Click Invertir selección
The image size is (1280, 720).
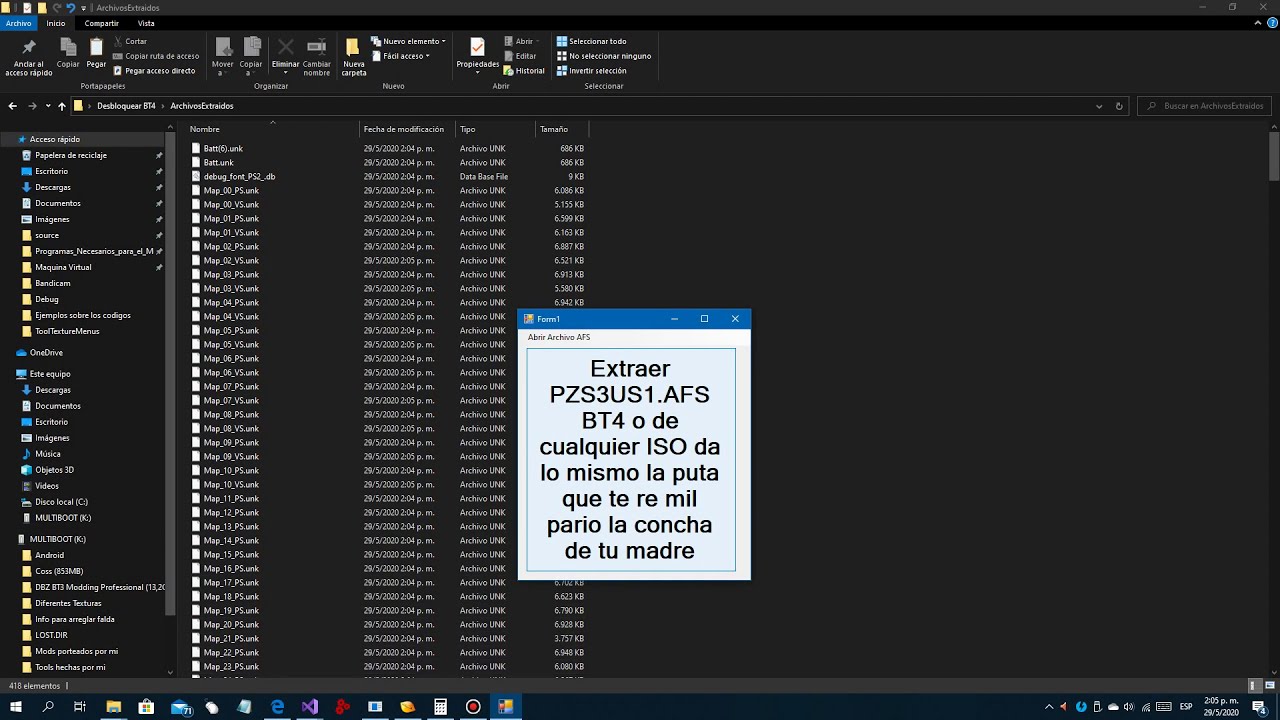pos(591,71)
